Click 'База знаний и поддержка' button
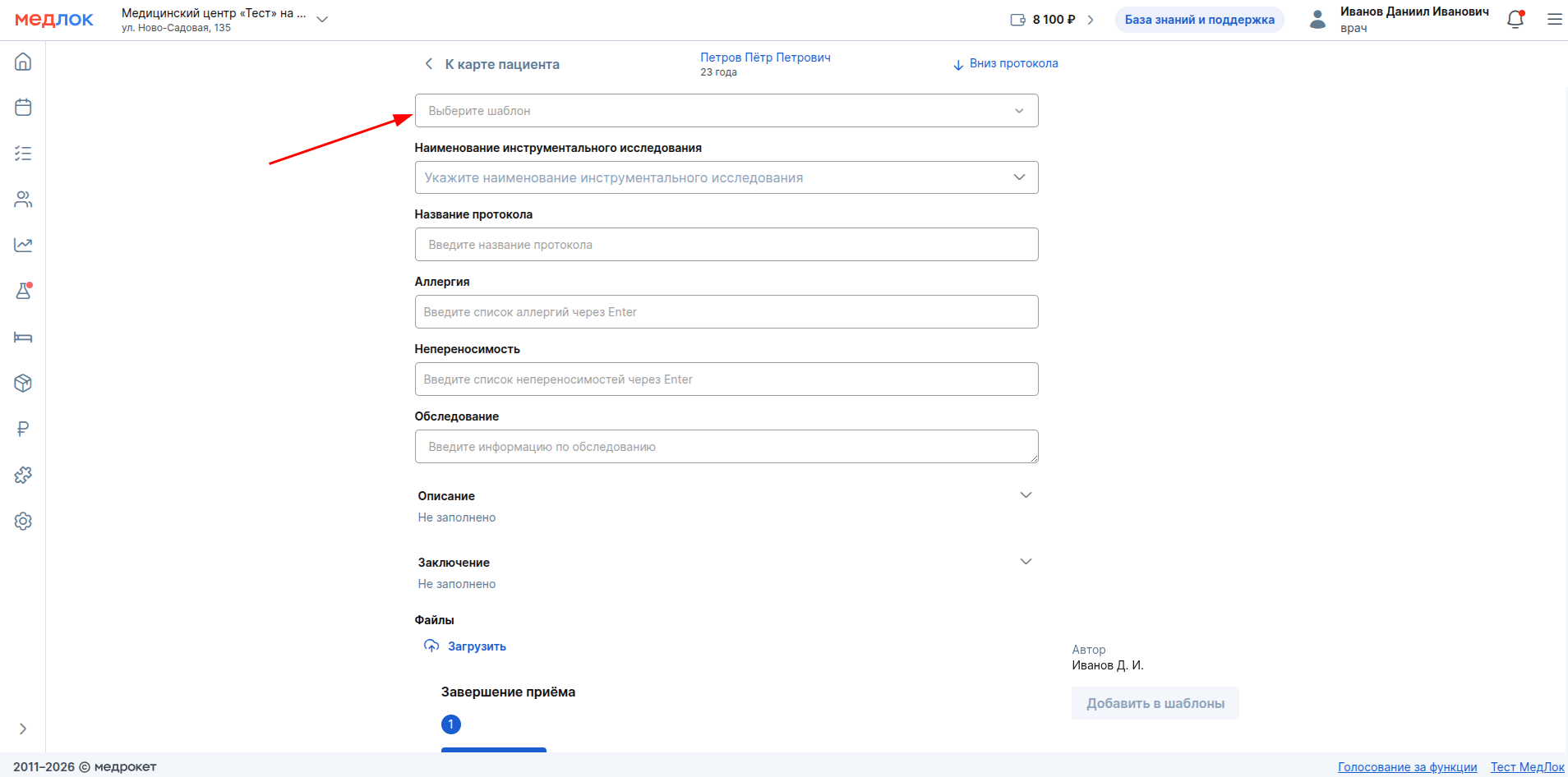This screenshot has height=777, width=1568. coord(1199,20)
